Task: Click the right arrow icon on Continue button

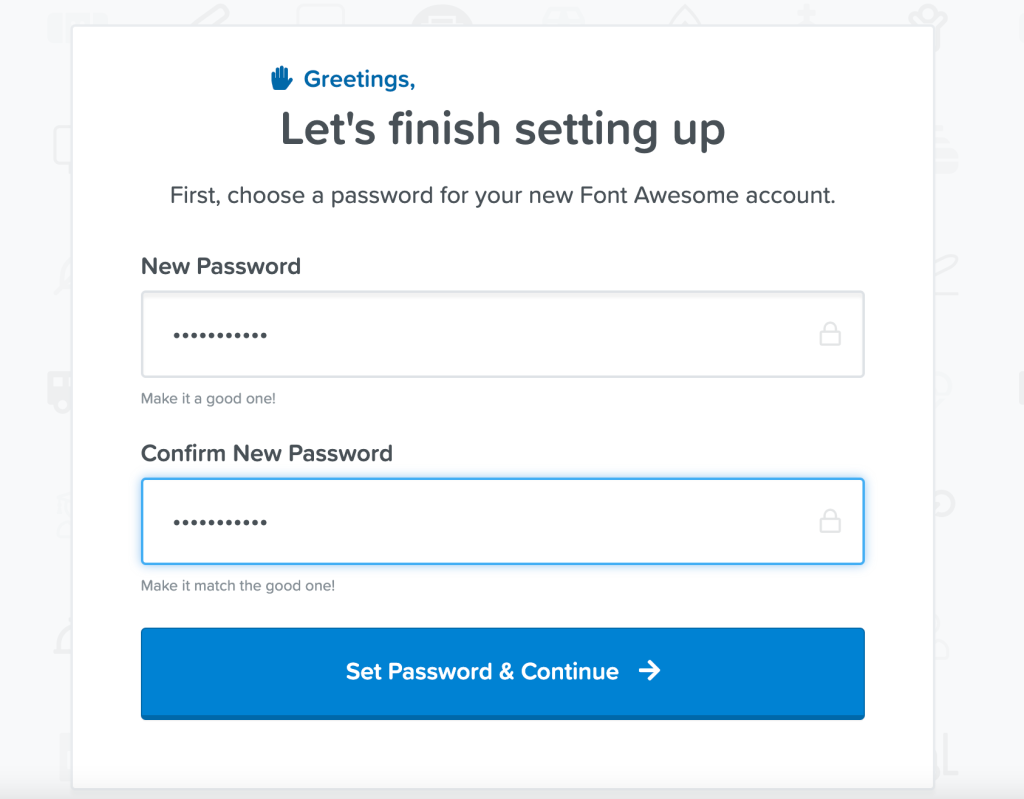Action: point(649,670)
